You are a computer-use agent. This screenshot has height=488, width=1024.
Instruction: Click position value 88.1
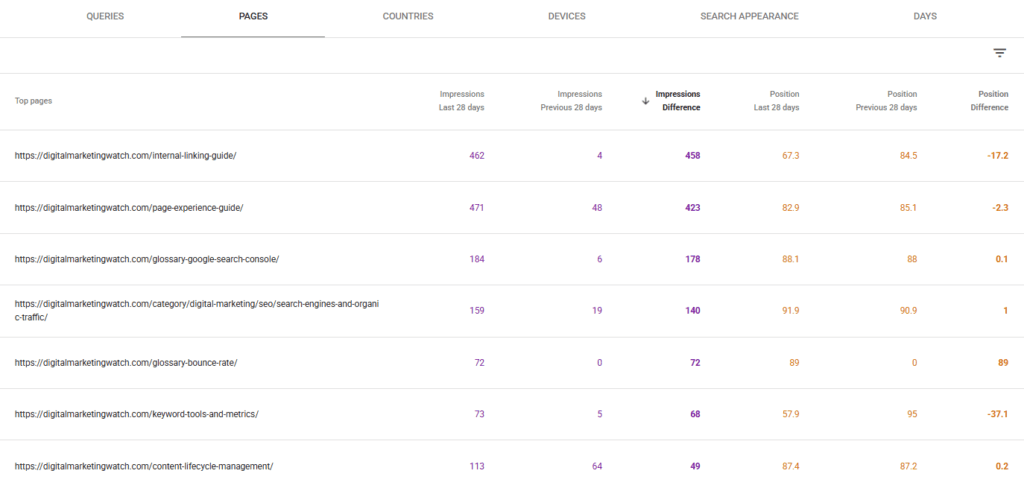791,259
